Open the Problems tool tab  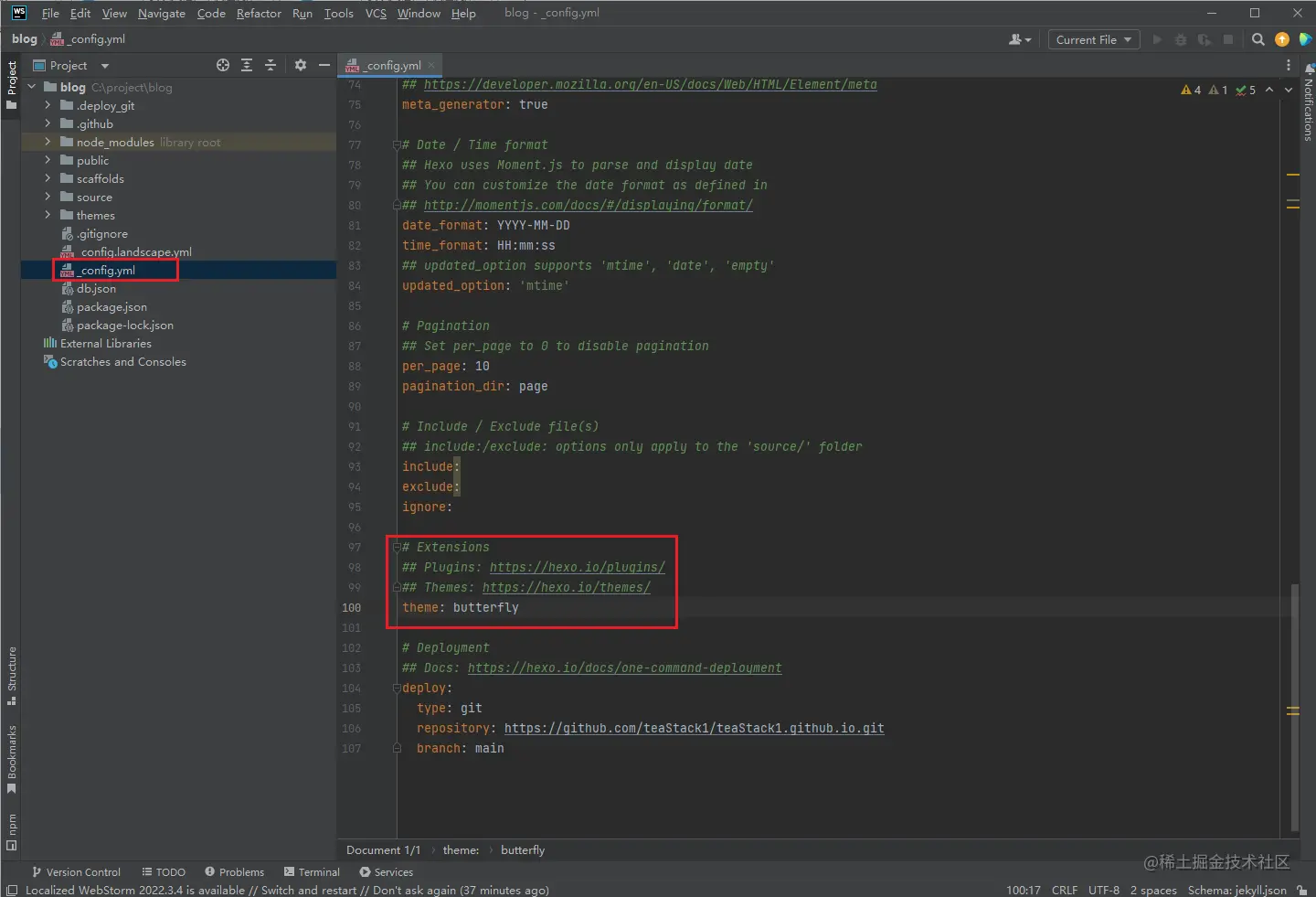coord(234,872)
